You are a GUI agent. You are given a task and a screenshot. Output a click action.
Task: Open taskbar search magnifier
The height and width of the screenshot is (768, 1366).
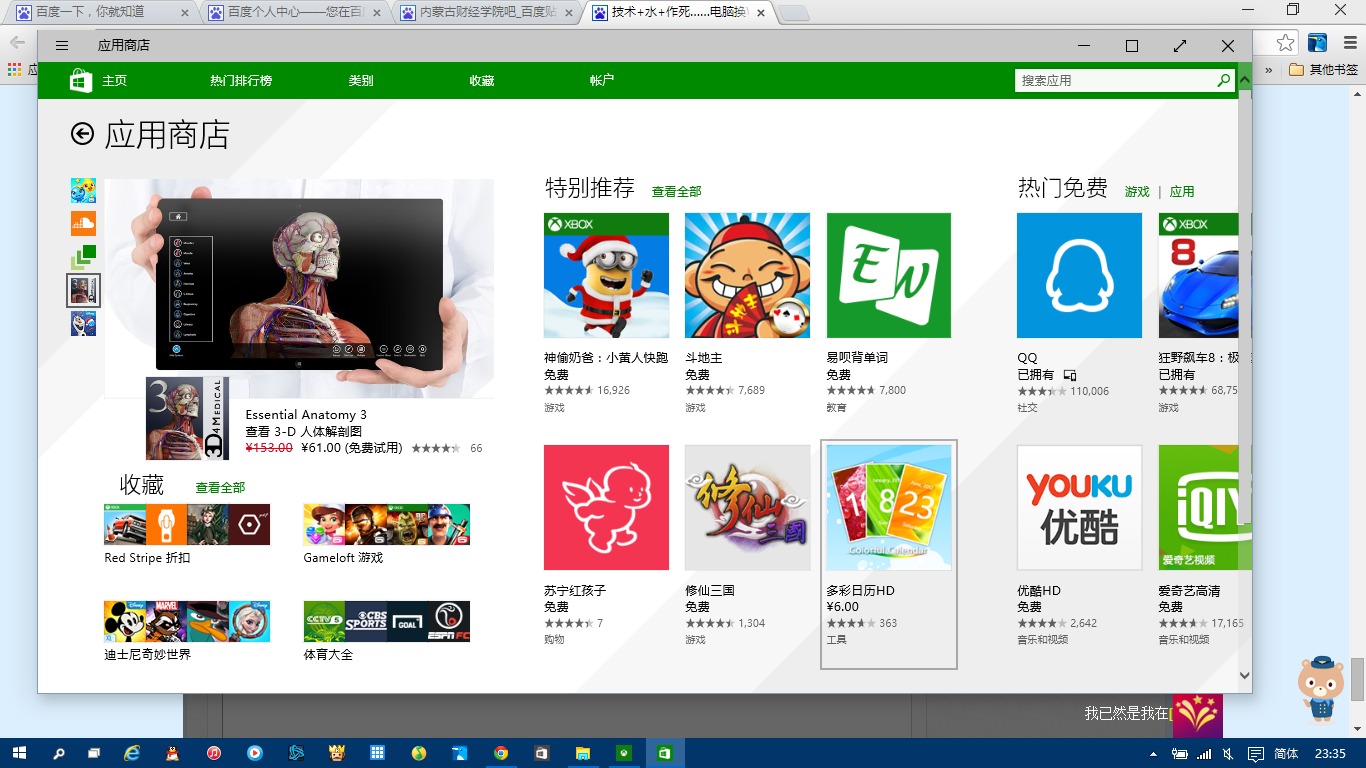point(59,753)
